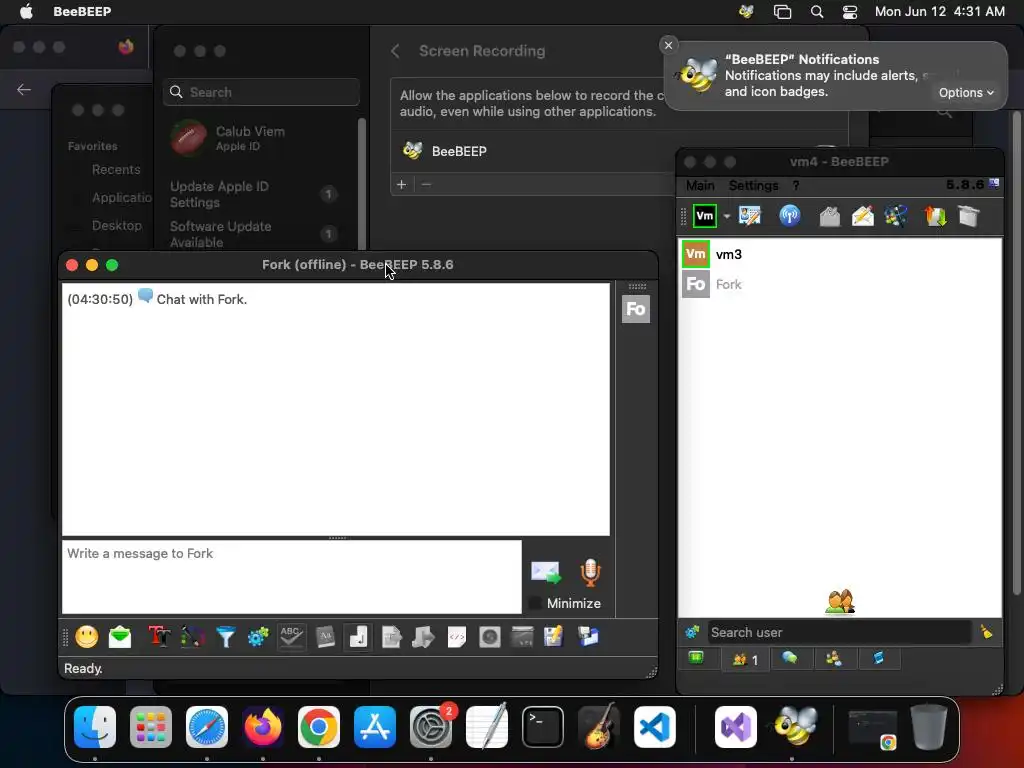Click the save chat floppy-with-pencil icon
This screenshot has width=1024, height=768.
pyautogui.click(x=554, y=636)
